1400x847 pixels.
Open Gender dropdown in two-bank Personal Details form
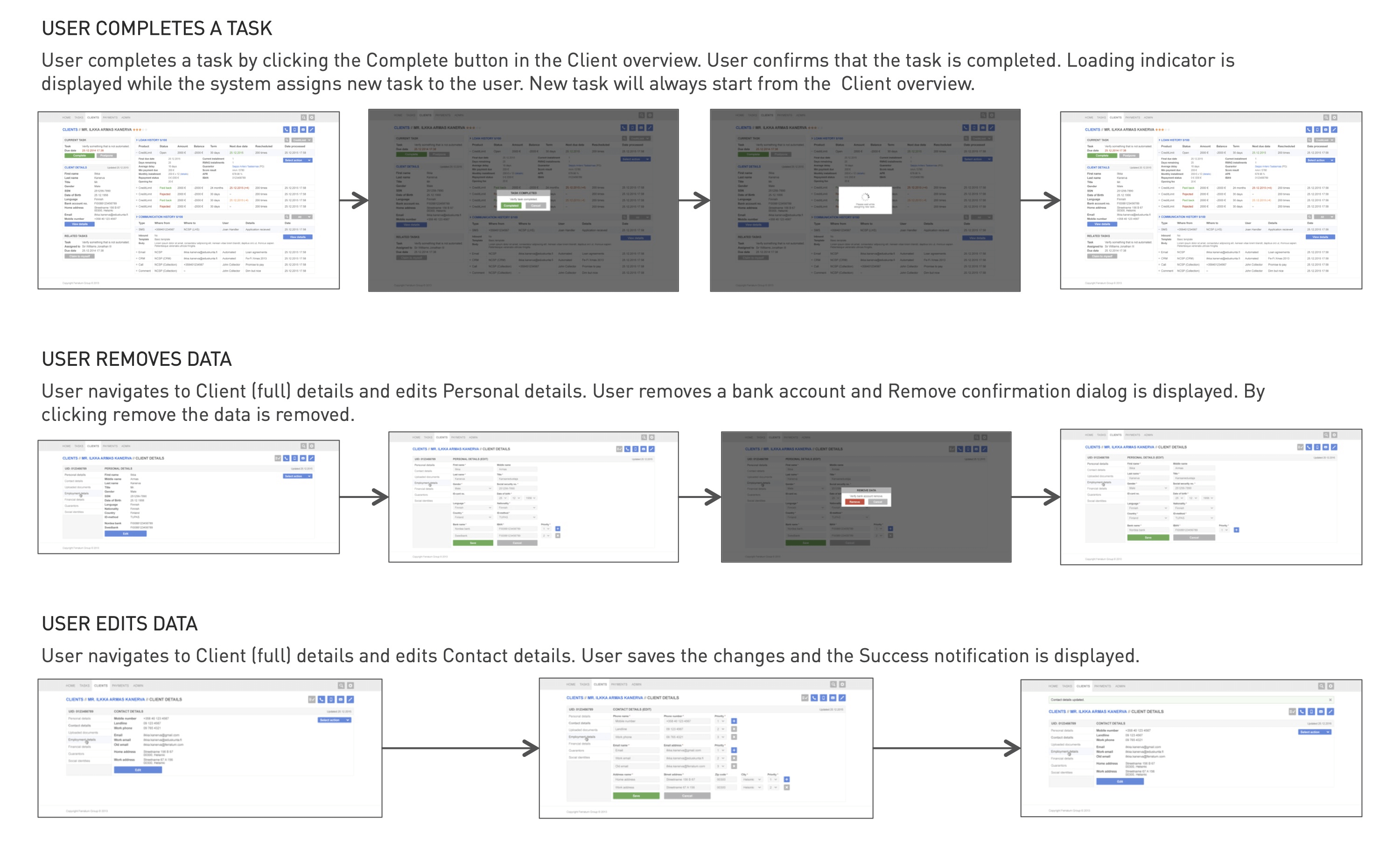click(473, 489)
